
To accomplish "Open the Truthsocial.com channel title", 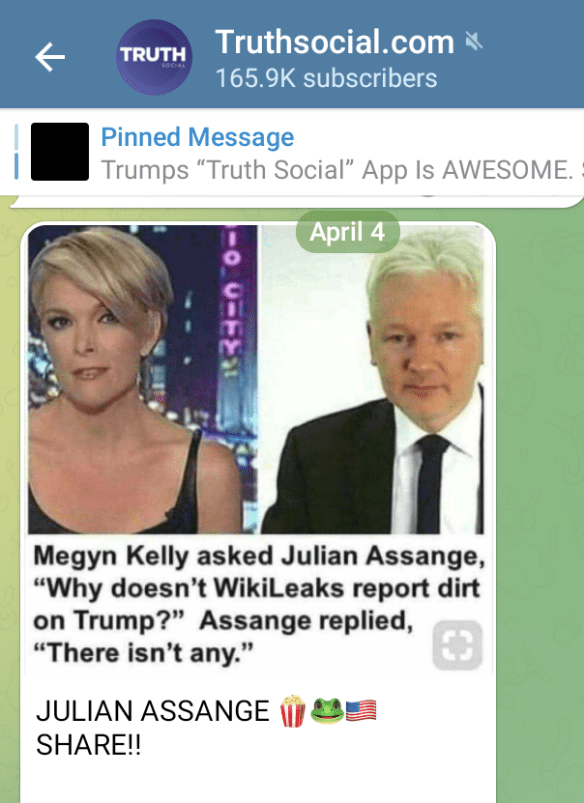I will [x=335, y=41].
